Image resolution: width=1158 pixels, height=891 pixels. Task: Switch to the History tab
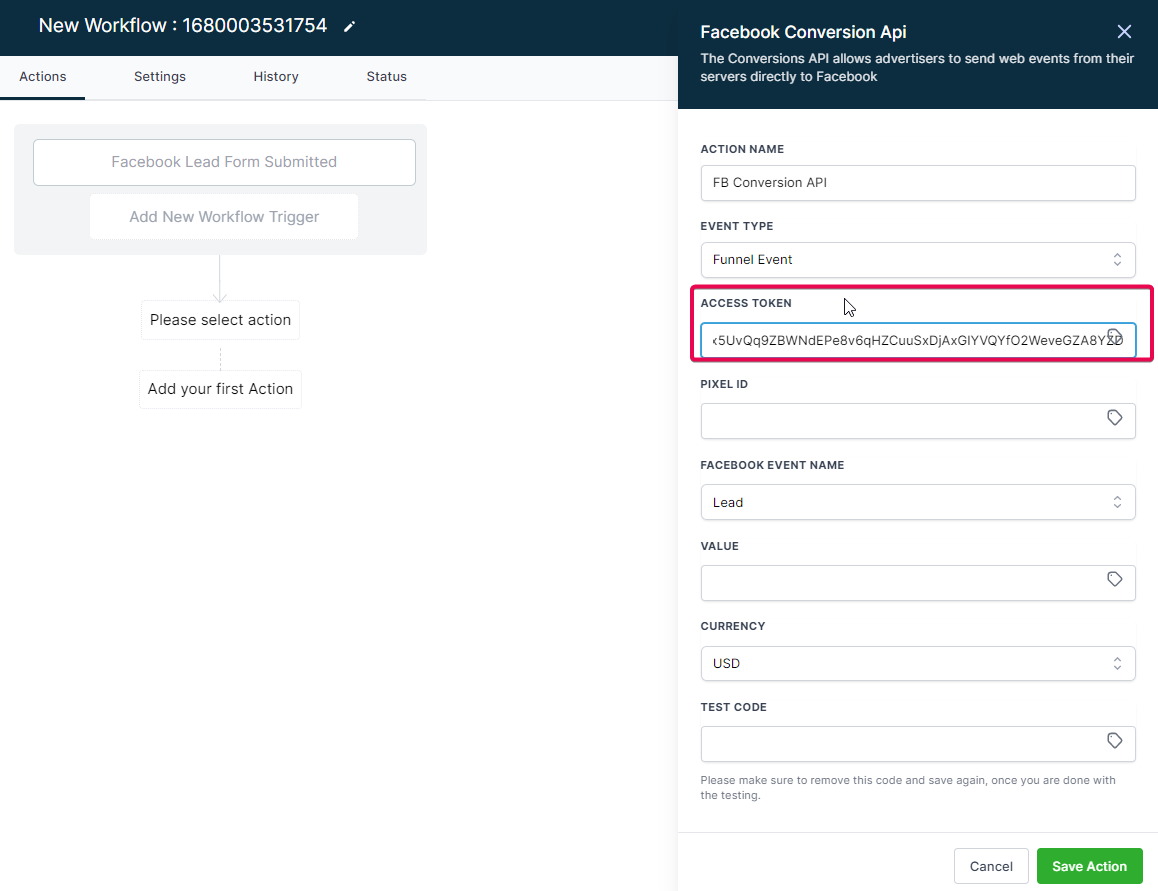coord(275,77)
